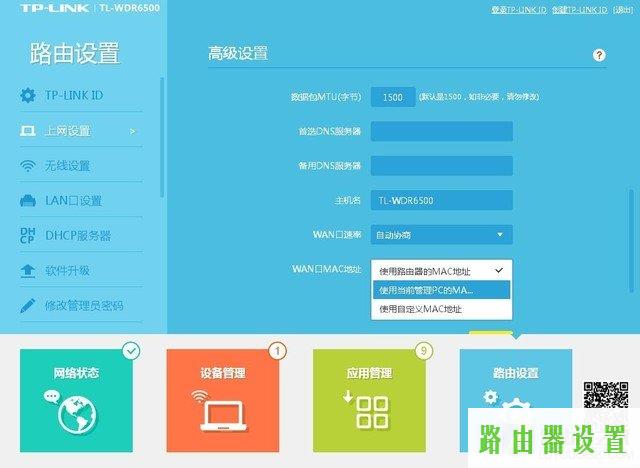Viewport: 640px width, 468px height.
Task: Open the 设备管理 tile
Action: tap(223, 400)
